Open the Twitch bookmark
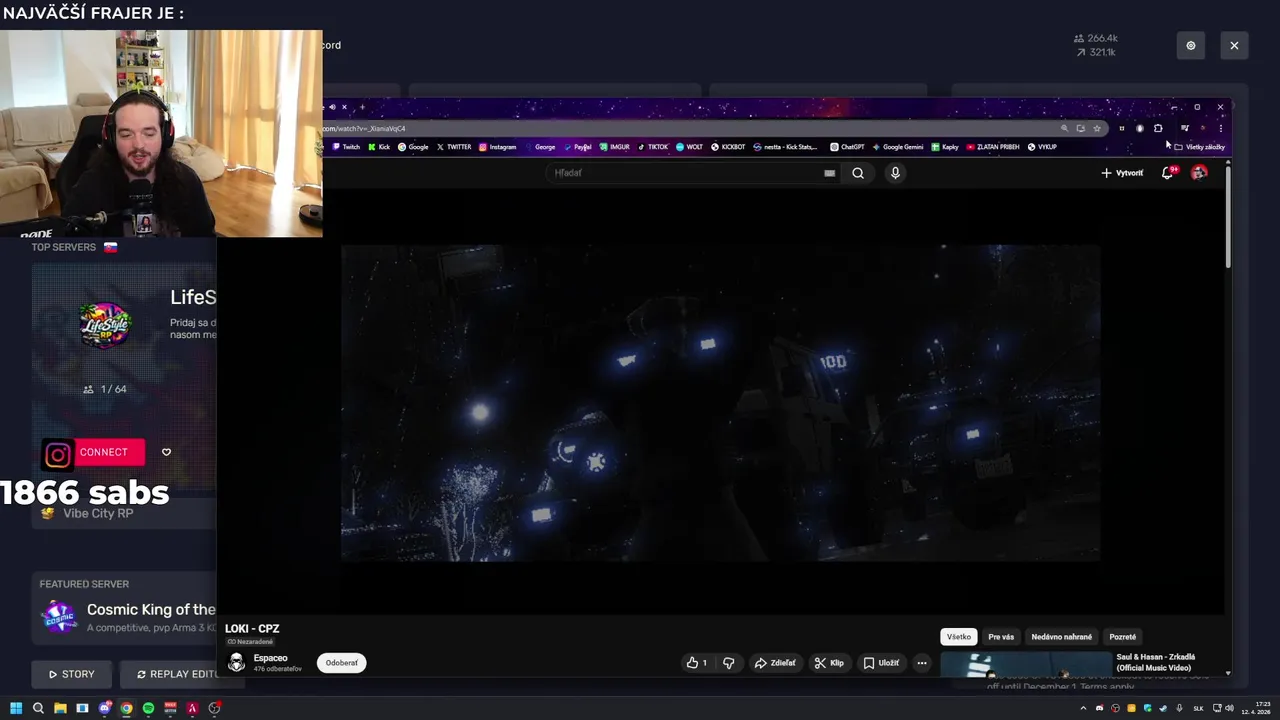 346,147
